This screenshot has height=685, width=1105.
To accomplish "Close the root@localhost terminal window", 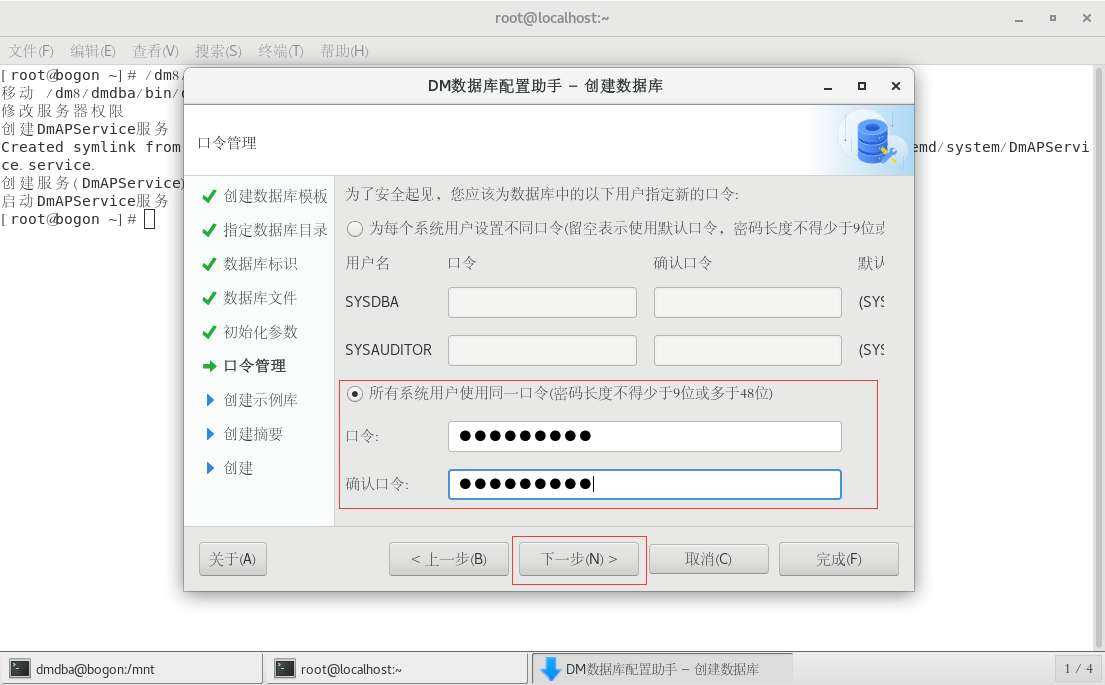I will tap(1087, 18).
